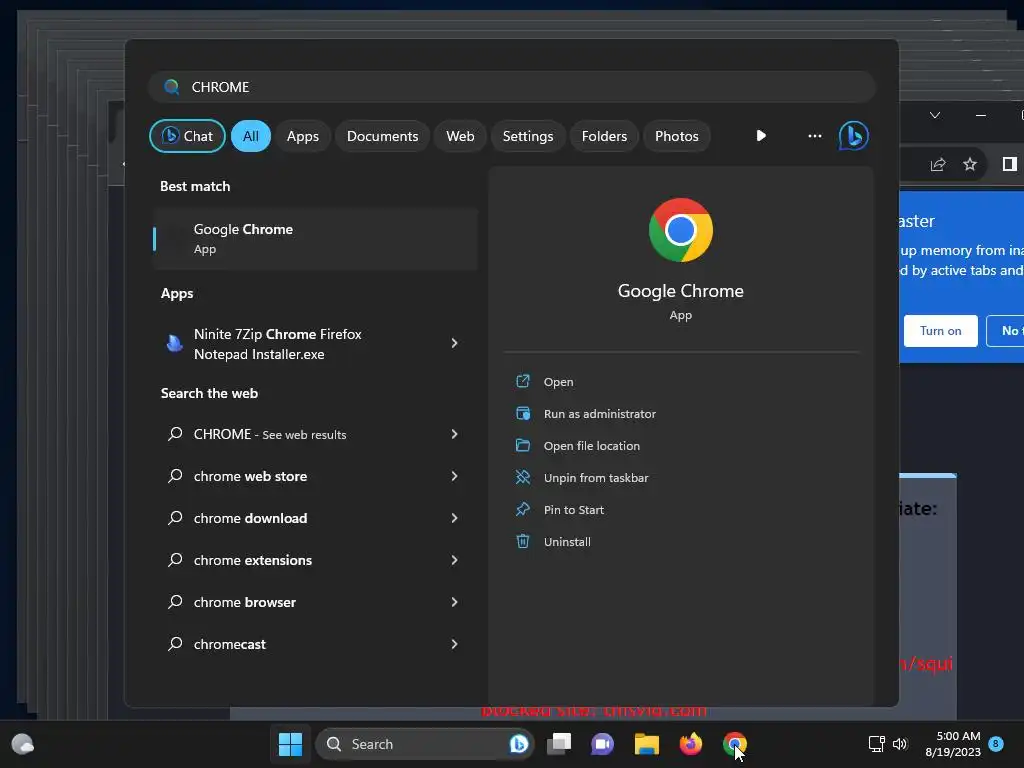Switch to the Folders filter tab

point(604,136)
